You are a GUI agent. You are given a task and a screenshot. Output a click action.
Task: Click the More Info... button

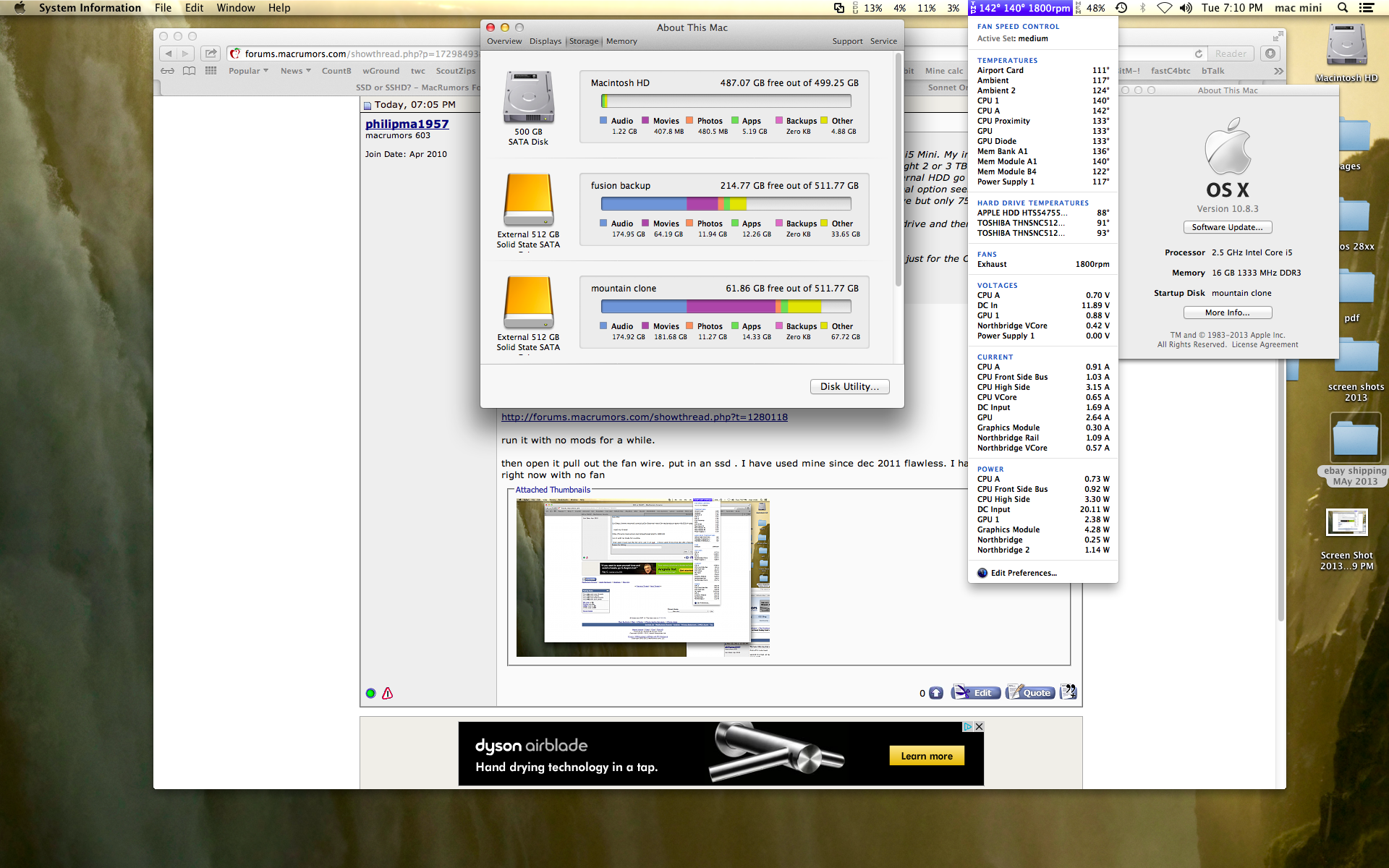coord(1228,312)
